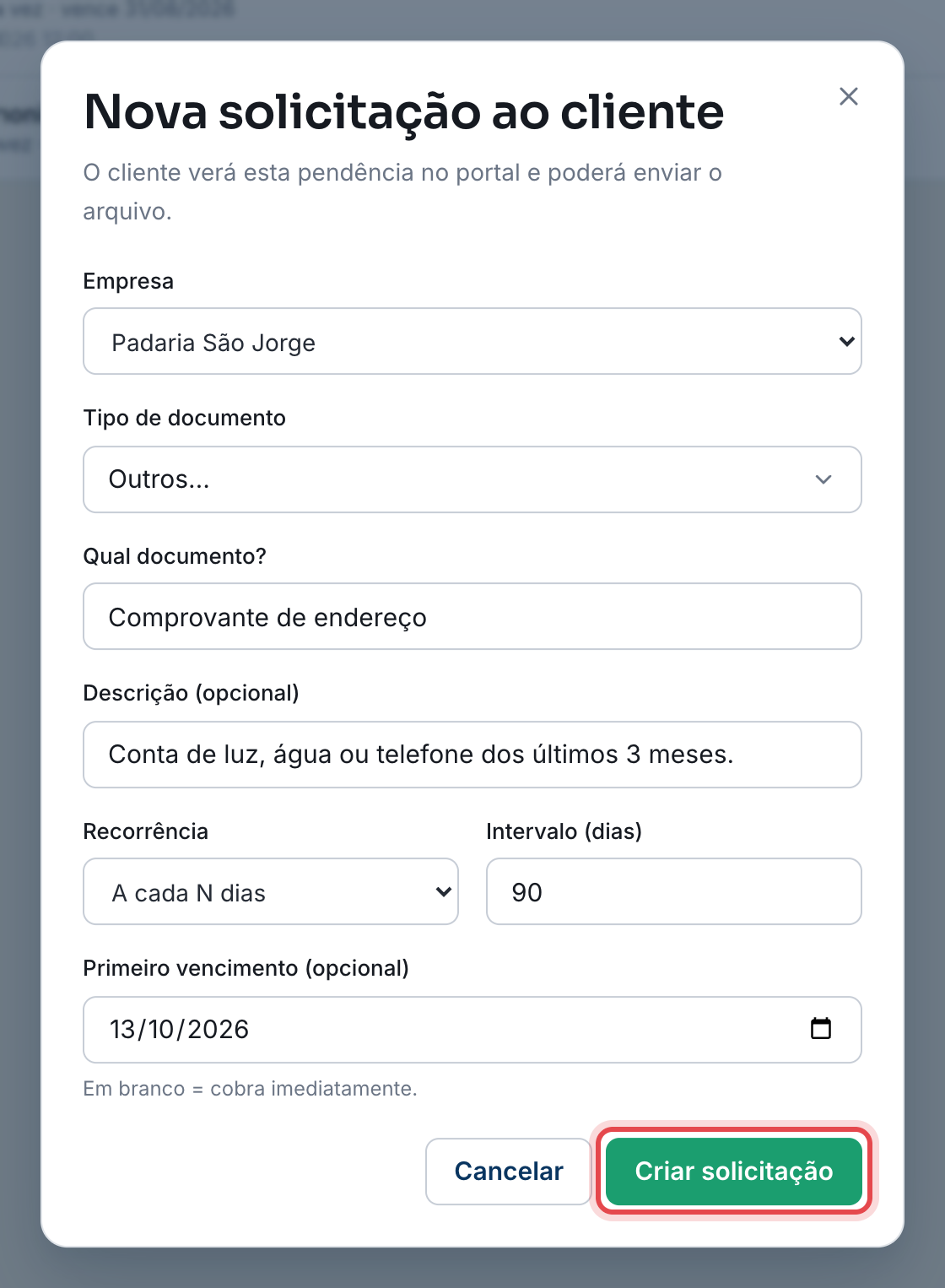Select the day 13 in the date field
The width and height of the screenshot is (945, 1288).
122,1030
